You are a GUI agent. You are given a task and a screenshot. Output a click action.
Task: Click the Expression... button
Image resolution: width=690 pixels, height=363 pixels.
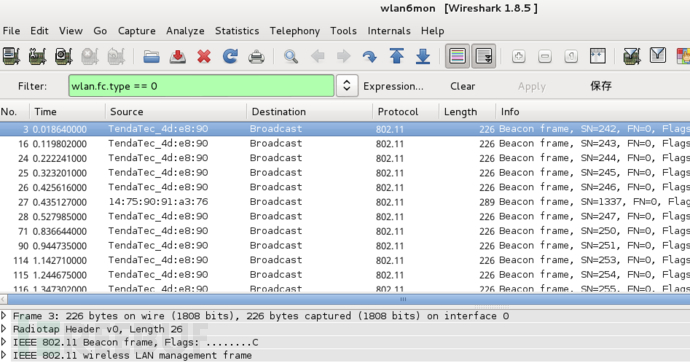pos(393,86)
